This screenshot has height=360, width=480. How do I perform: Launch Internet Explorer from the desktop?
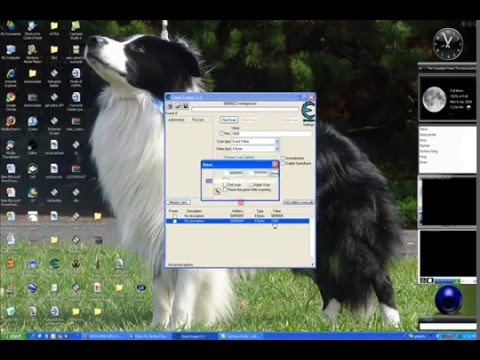click(11, 77)
